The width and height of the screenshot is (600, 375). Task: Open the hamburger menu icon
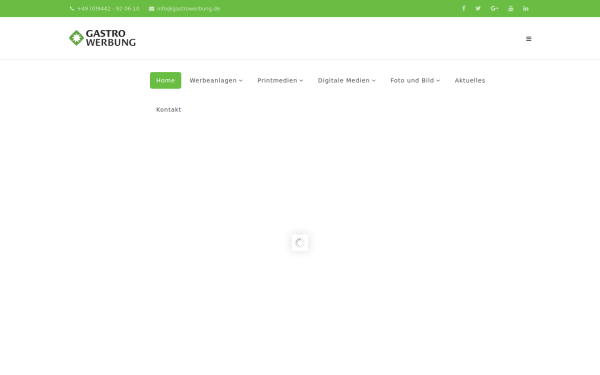click(x=528, y=39)
